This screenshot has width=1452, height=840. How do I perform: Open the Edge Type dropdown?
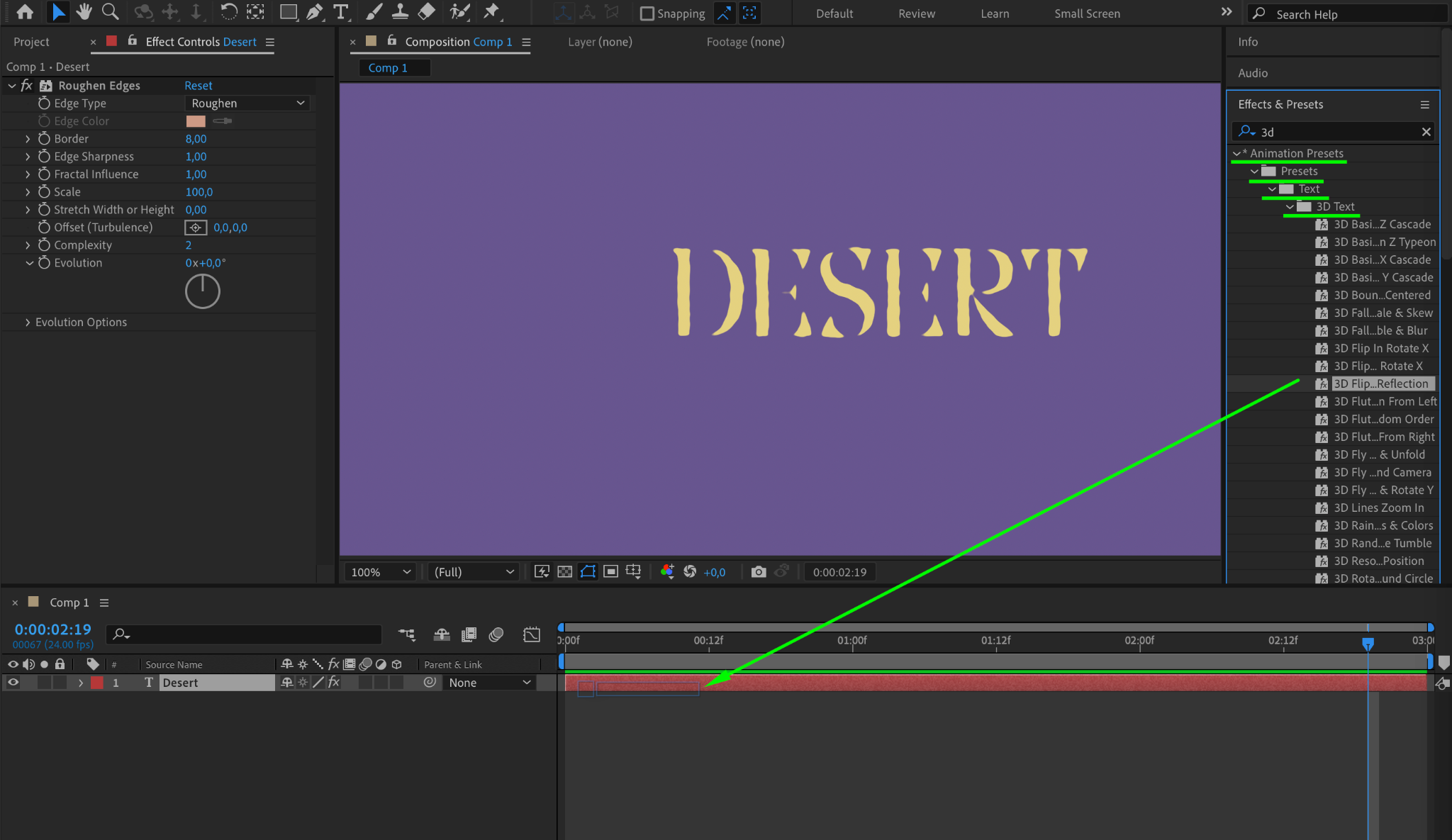tap(247, 103)
